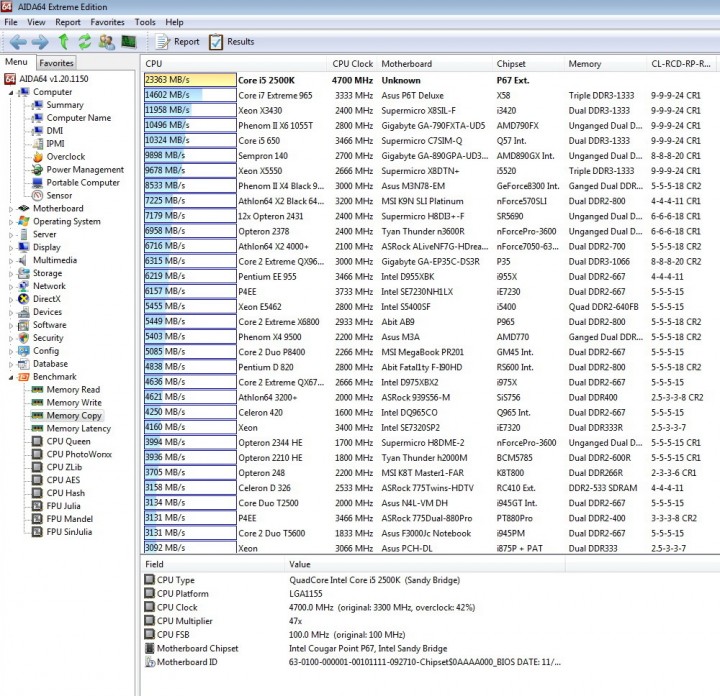The width and height of the screenshot is (720, 696).
Task: Select the AIDA64 v1.20.1150 root node
Action: point(54,79)
